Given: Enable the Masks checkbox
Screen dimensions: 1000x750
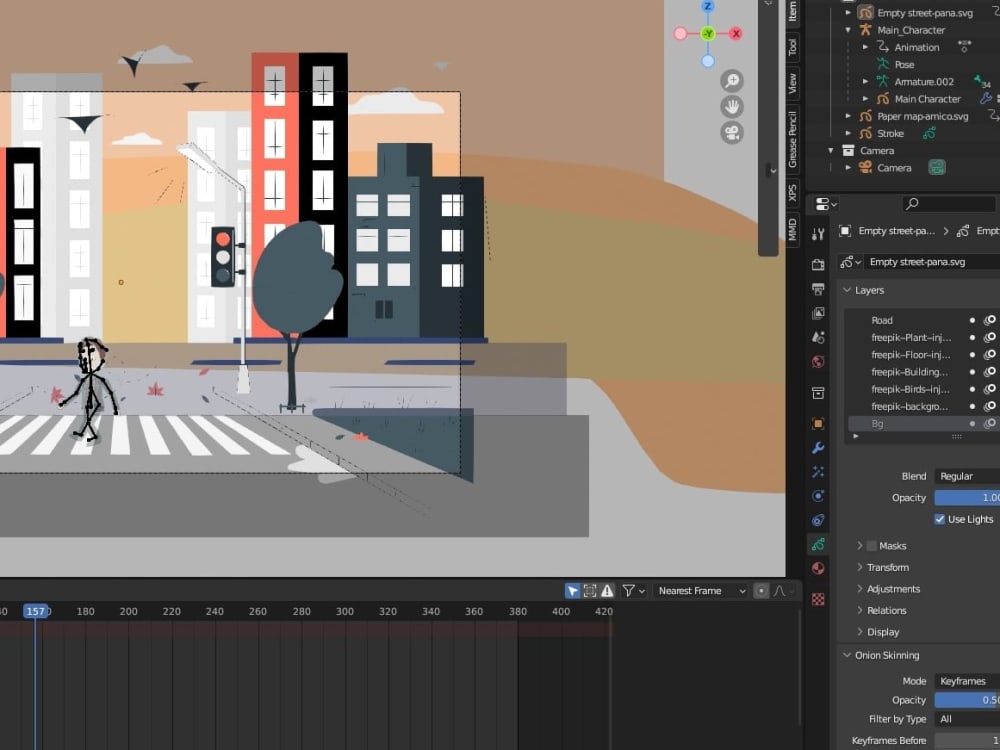Looking at the screenshot, I should [872, 546].
